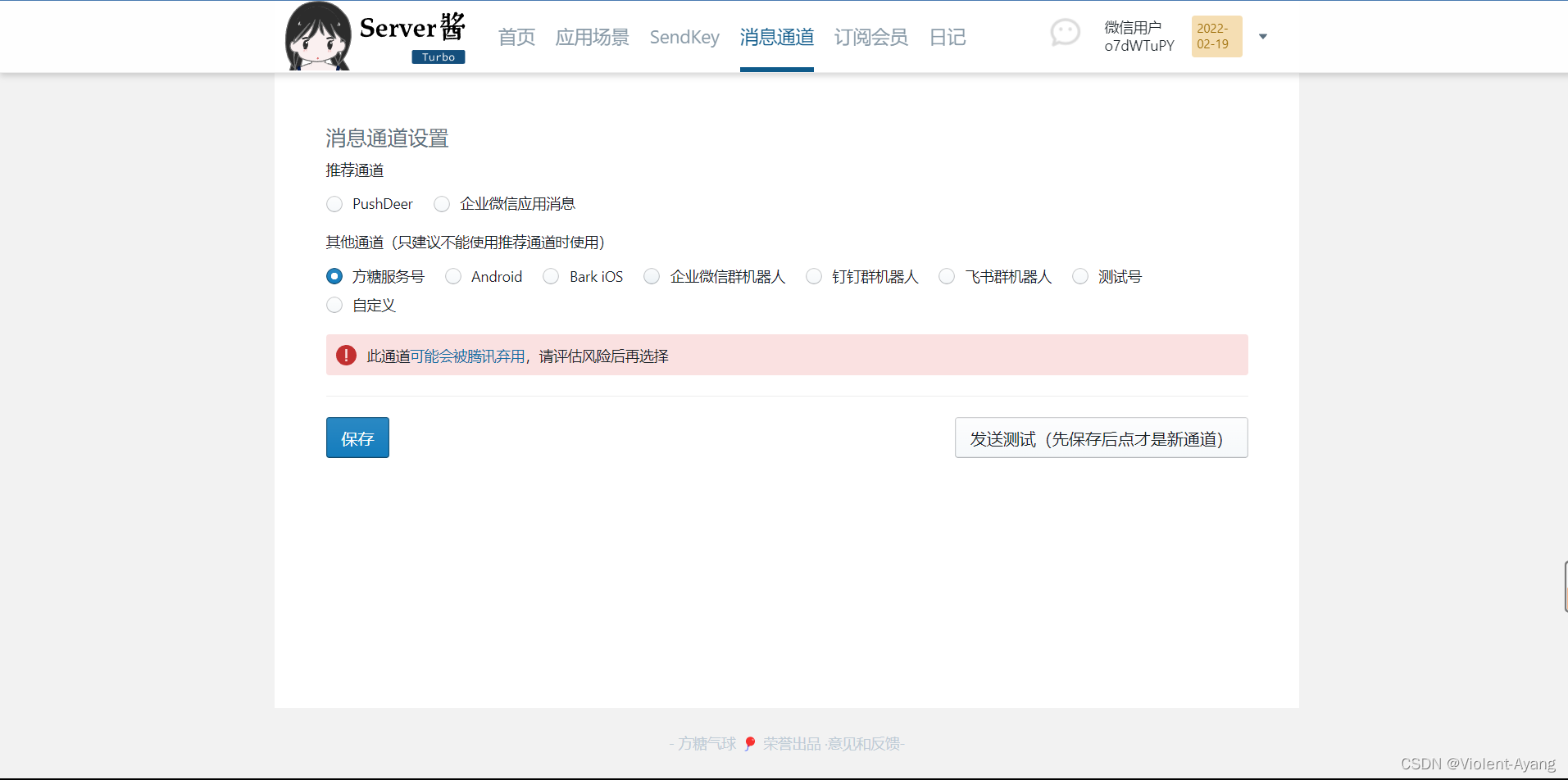Open the 订阅会员 nav item
The image size is (1568, 780).
(x=870, y=37)
